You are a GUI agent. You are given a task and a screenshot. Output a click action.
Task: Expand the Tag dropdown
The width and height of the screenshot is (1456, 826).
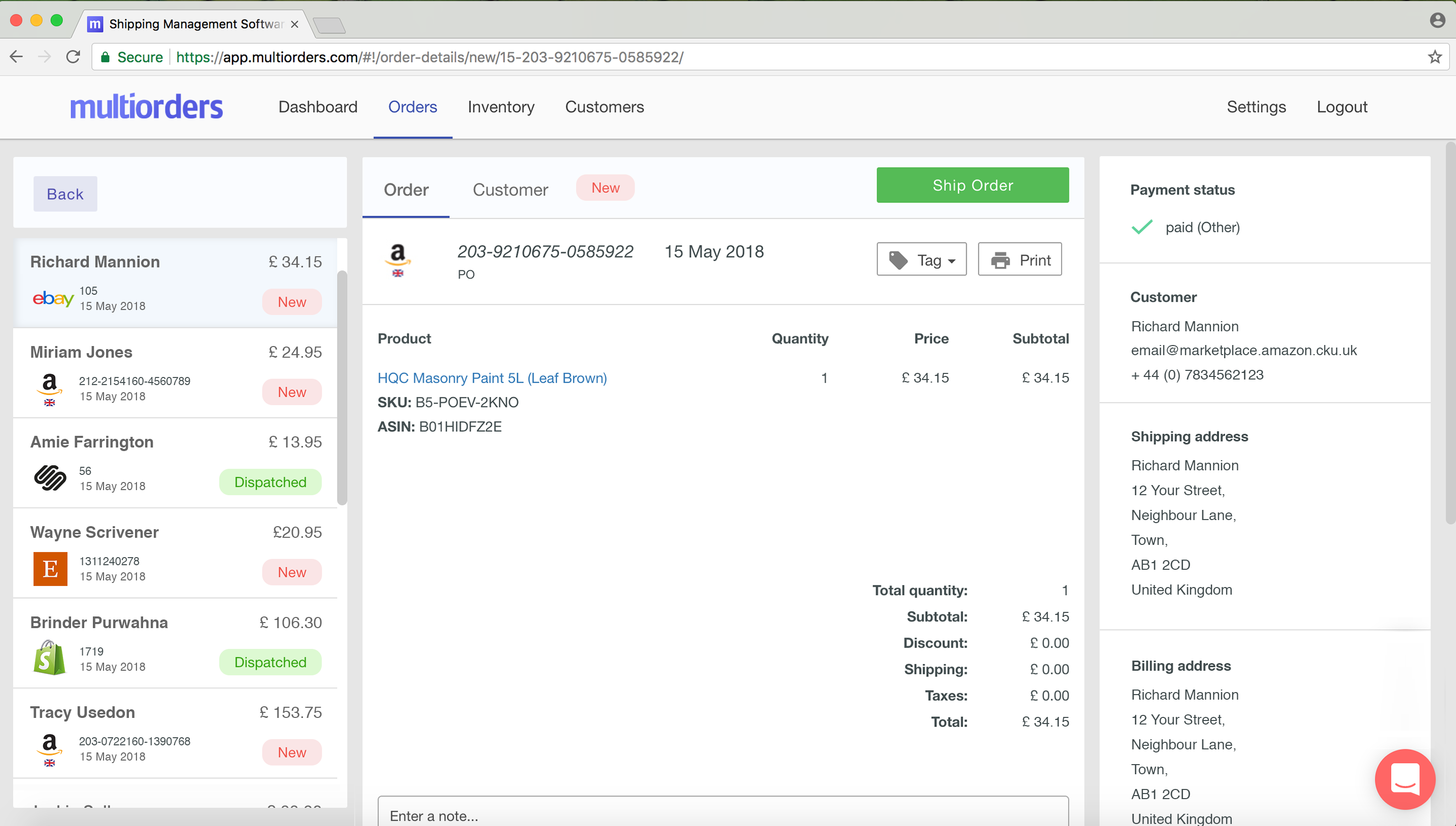(x=922, y=260)
